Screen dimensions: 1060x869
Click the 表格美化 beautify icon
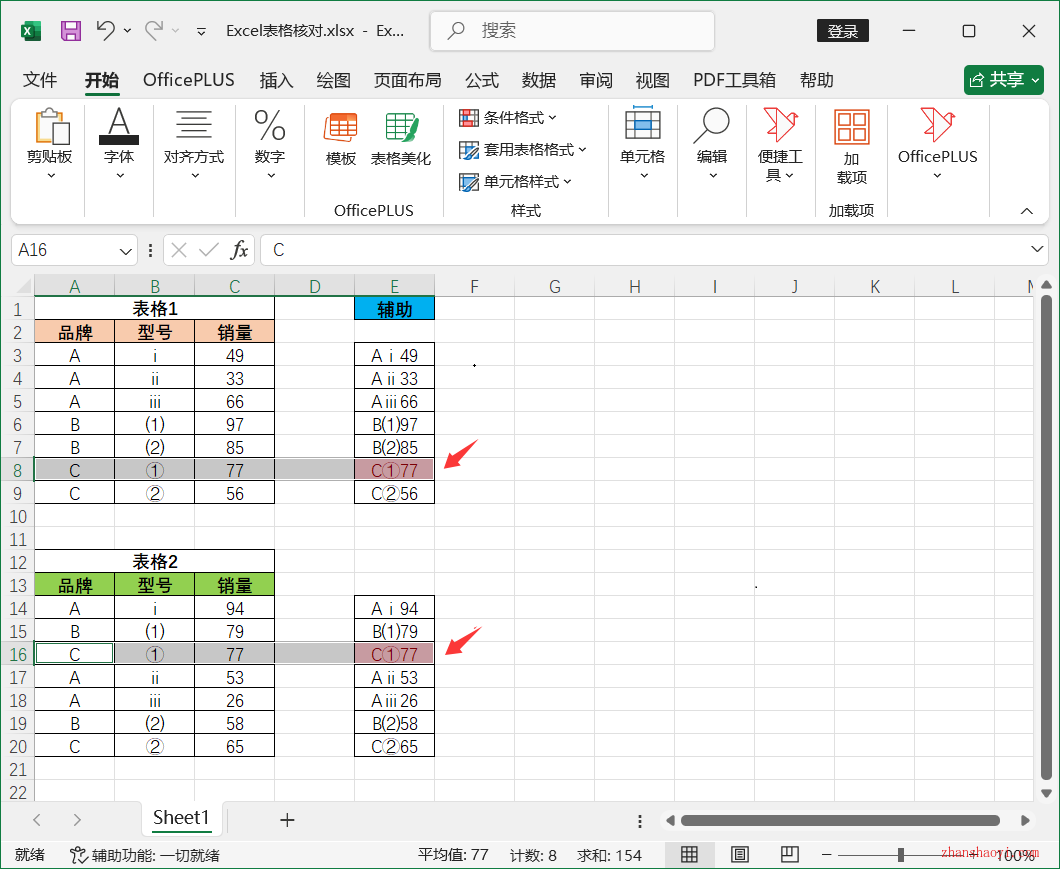pos(402,126)
